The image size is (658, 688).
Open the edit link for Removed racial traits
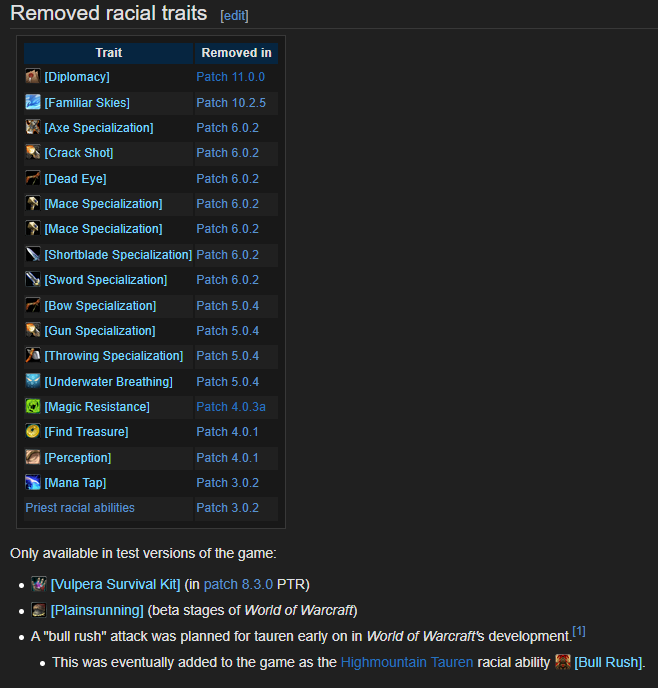(234, 16)
